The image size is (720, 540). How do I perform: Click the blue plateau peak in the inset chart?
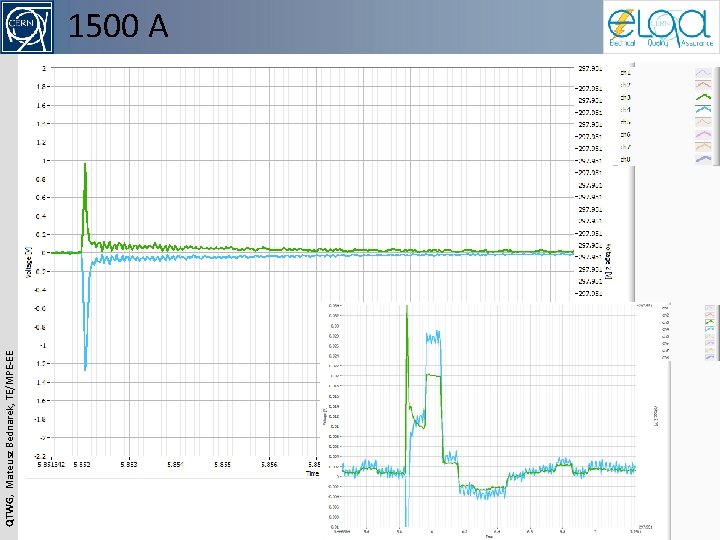point(433,338)
